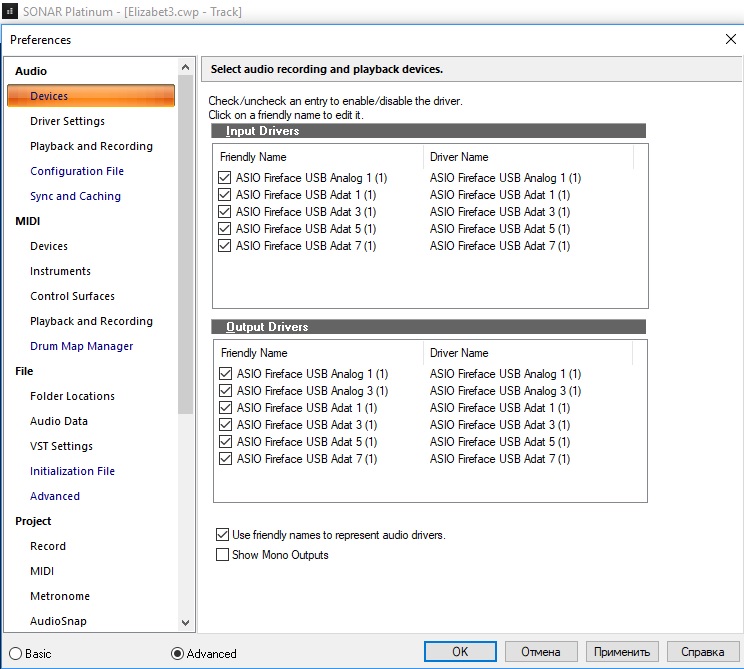The width and height of the screenshot is (744, 669).
Task: Open Advanced page under File
Action: [55, 496]
